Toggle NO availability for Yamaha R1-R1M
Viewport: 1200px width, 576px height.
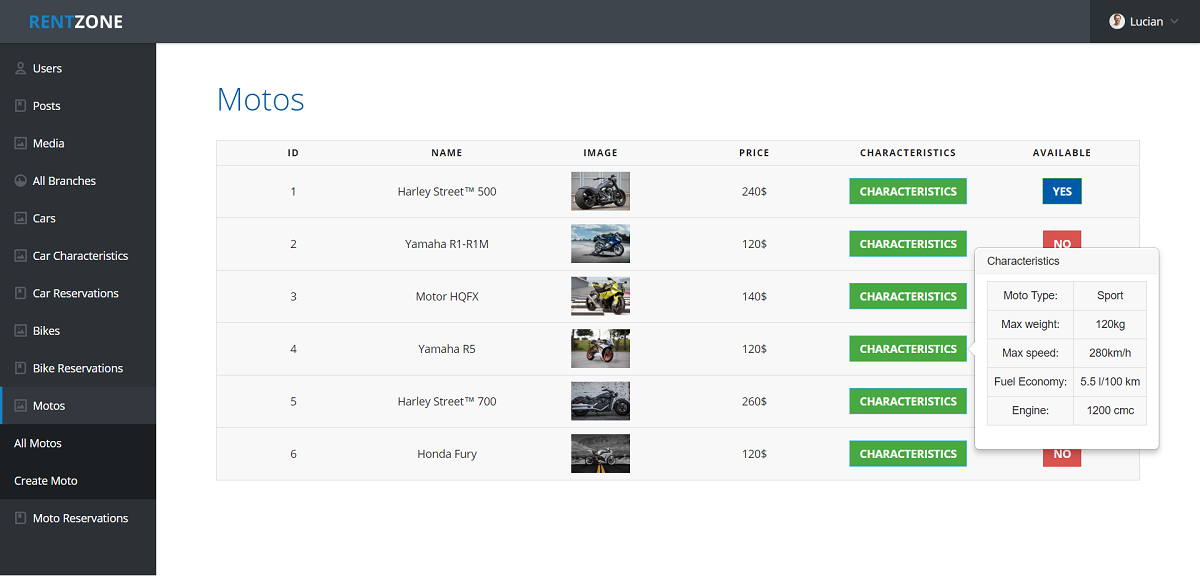pos(1061,239)
